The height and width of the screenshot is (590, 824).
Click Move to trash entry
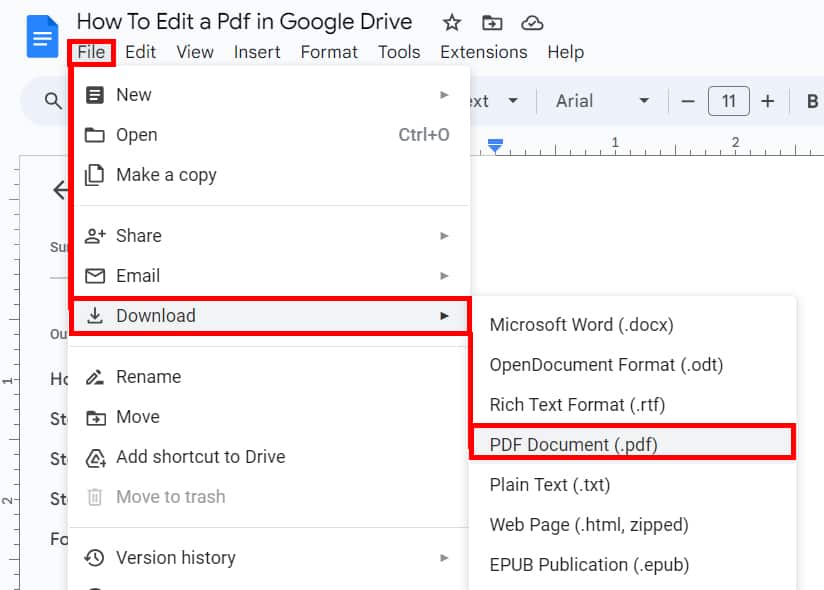[x=269, y=497]
